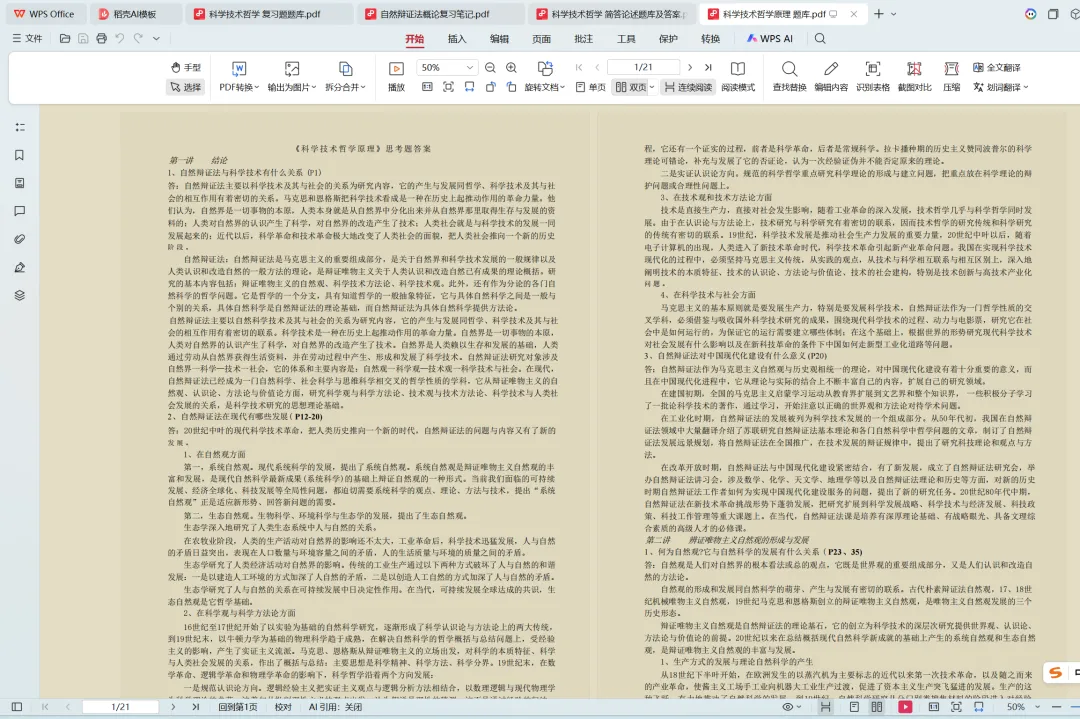Image resolution: width=1080 pixels, height=719 pixels.
Task: Open the 批注 ribbon tab
Action: click(583, 39)
